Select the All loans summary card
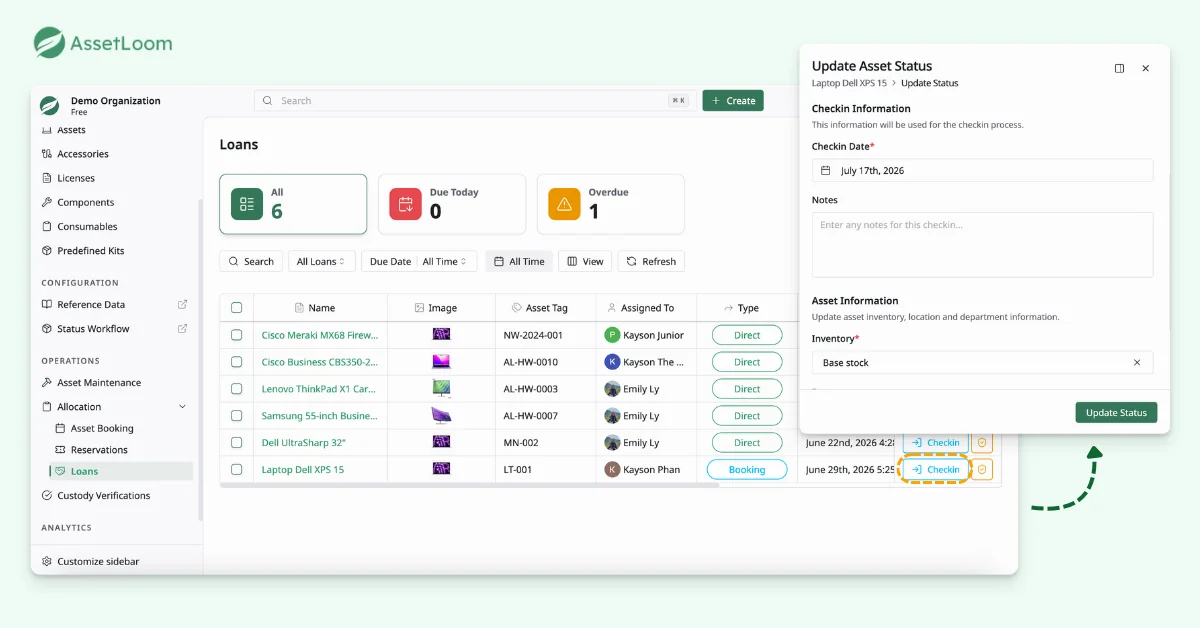Image resolution: width=1200 pixels, height=628 pixels. point(293,204)
